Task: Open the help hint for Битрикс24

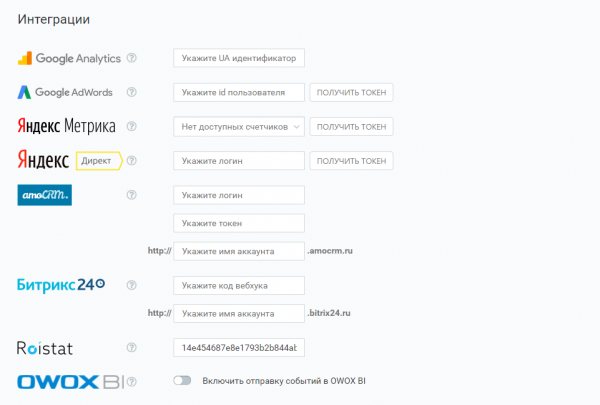Action: pos(132,285)
